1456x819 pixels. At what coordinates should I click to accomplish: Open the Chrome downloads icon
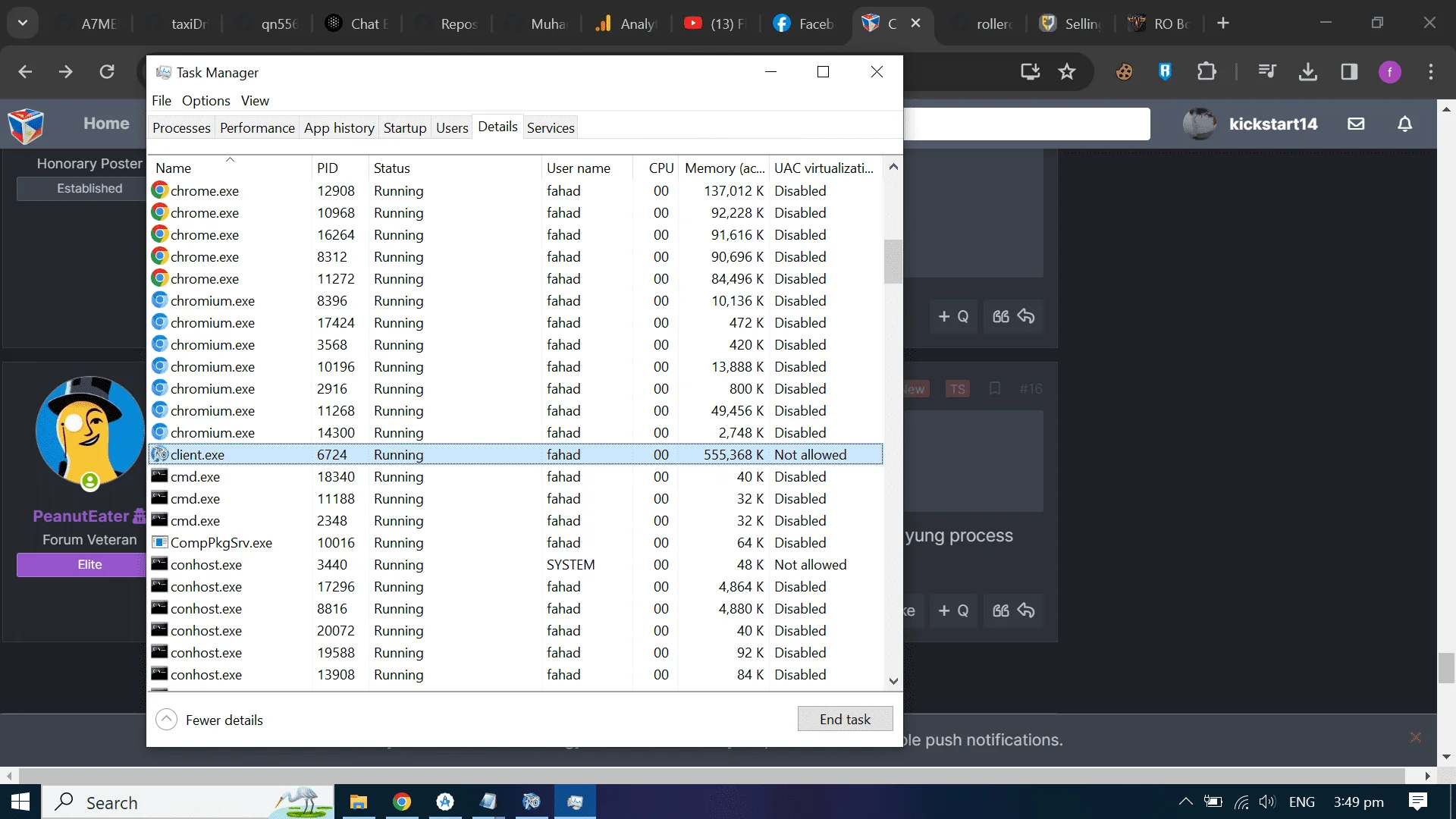(x=1308, y=72)
